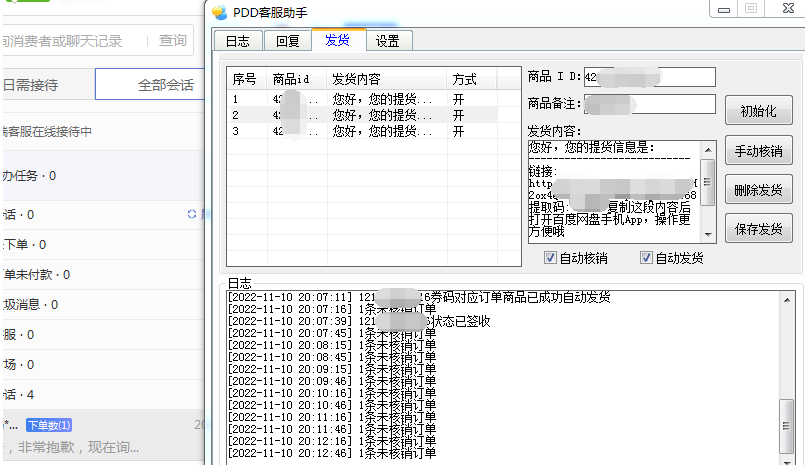Click the 商品备注 input field
805x465 pixels.
pyautogui.click(x=650, y=104)
